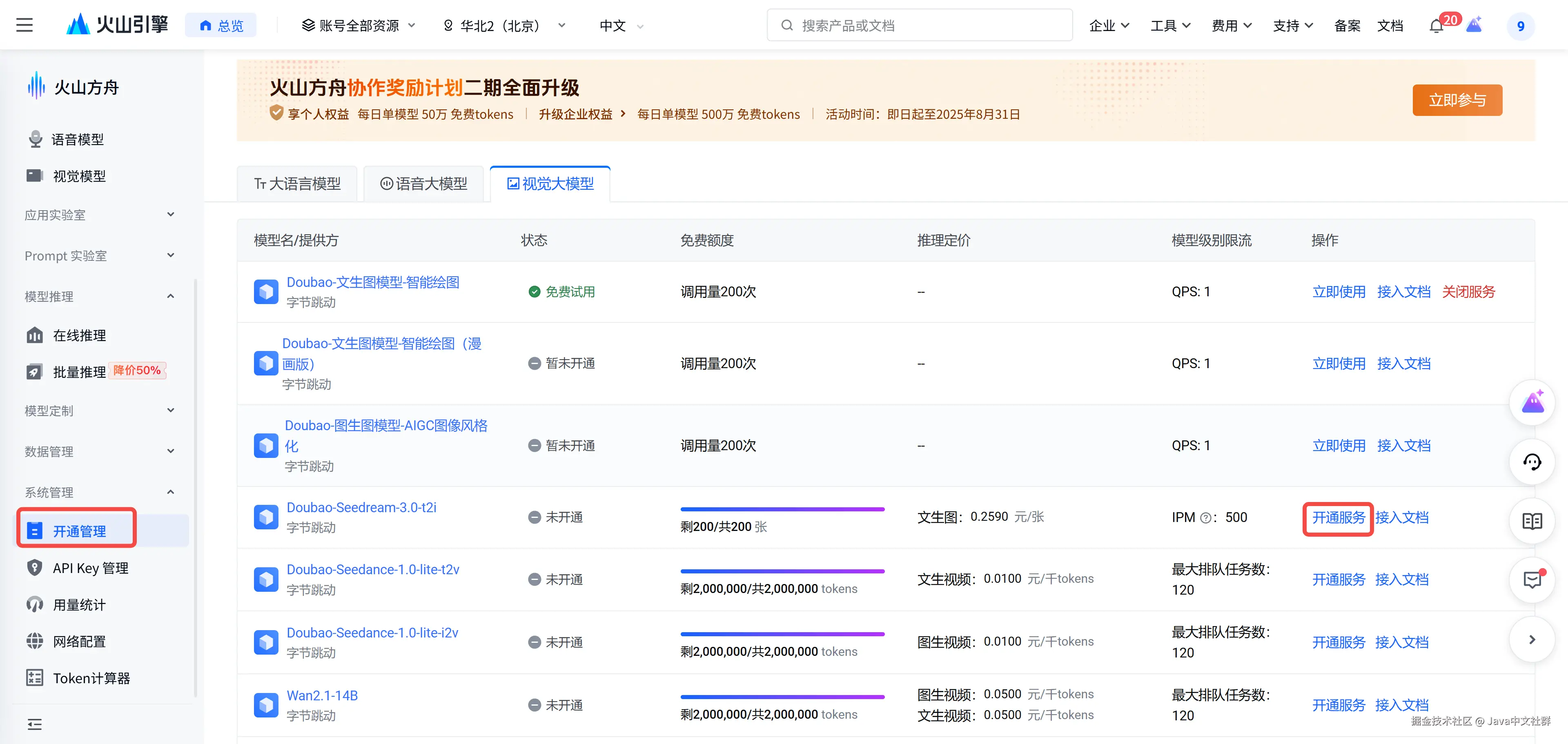
Task: Open the hamburger menu icon
Action: (24, 25)
